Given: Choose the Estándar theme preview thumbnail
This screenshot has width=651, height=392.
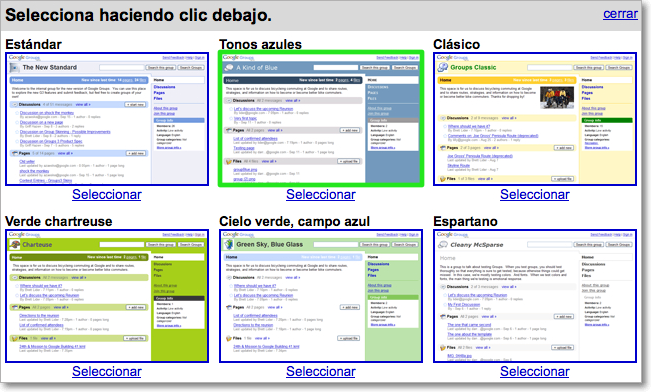Looking at the screenshot, I should pyautogui.click(x=107, y=119).
